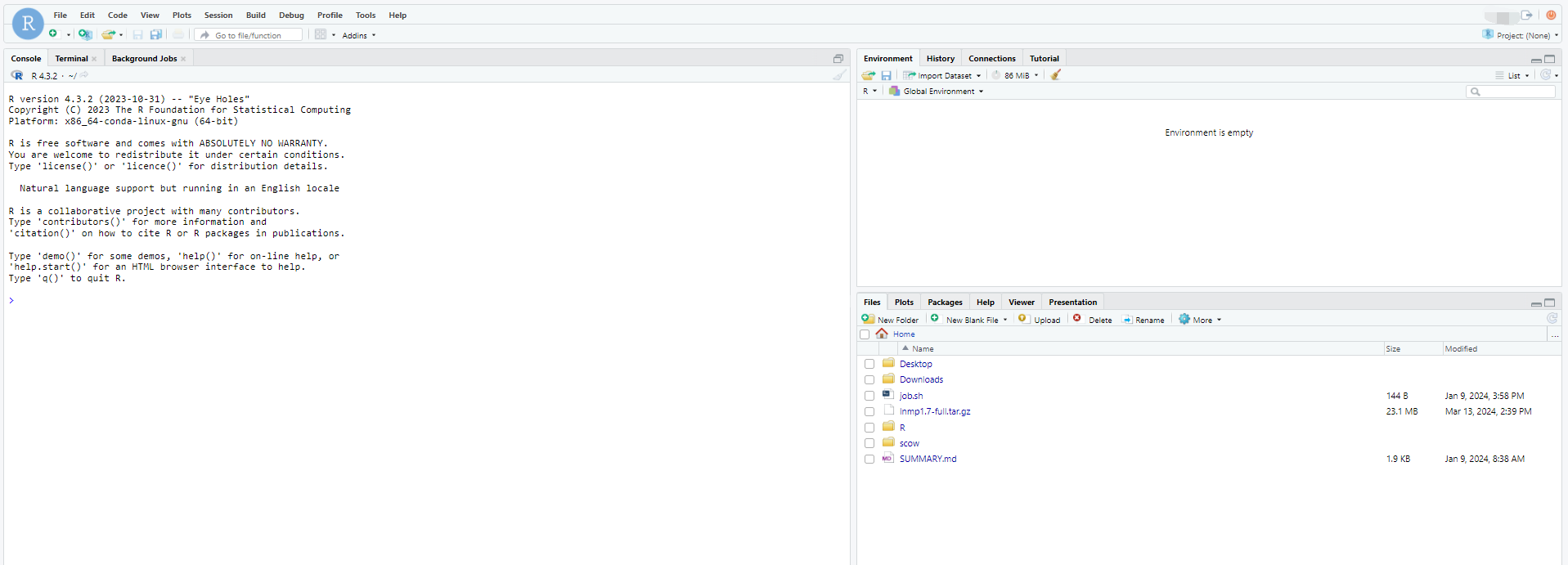This screenshot has width=1568, height=565.
Task: Click the Save current document icon
Action: (137, 34)
